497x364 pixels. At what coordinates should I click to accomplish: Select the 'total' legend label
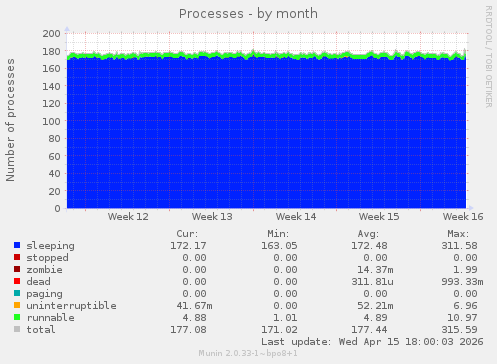[x=41, y=330]
